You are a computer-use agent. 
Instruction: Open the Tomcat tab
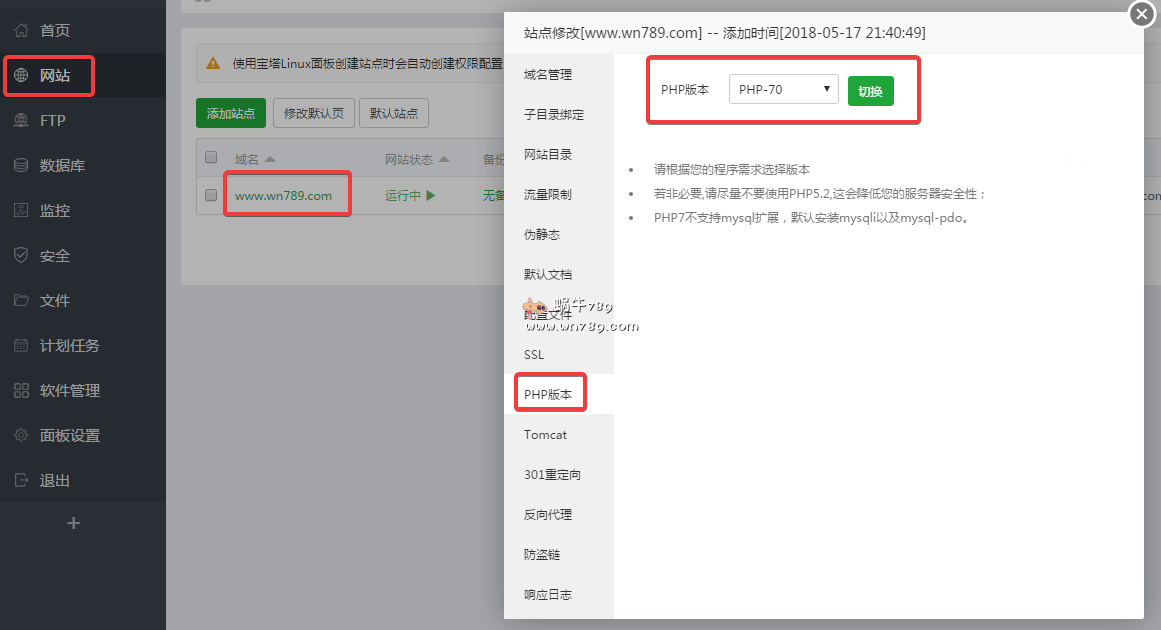[x=546, y=435]
